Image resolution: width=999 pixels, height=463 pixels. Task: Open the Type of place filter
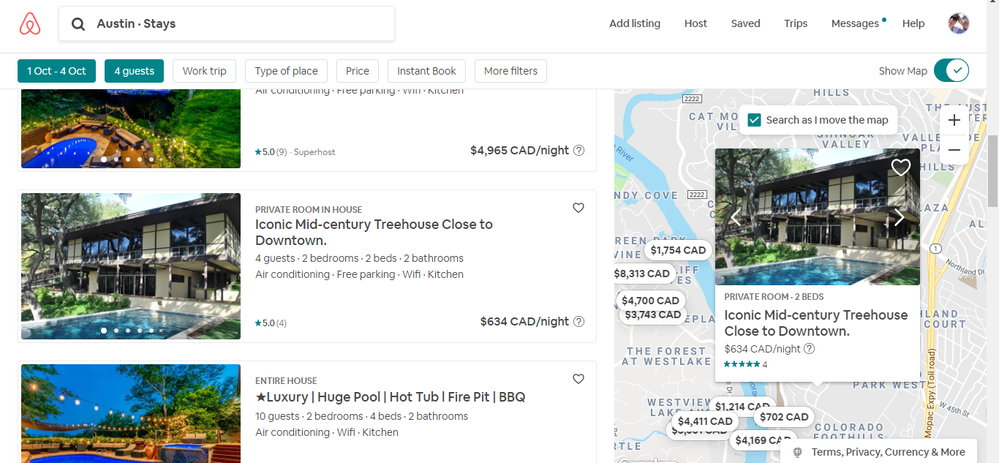click(286, 71)
